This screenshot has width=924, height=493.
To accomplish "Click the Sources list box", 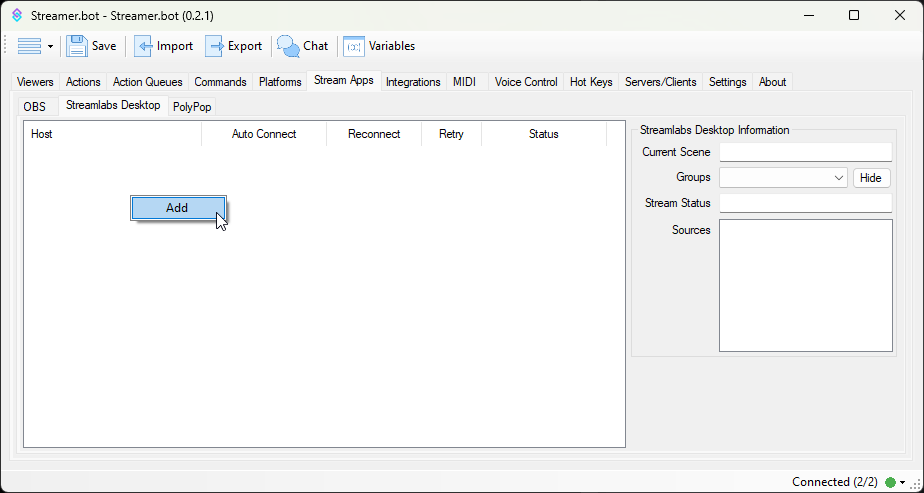I will point(805,285).
